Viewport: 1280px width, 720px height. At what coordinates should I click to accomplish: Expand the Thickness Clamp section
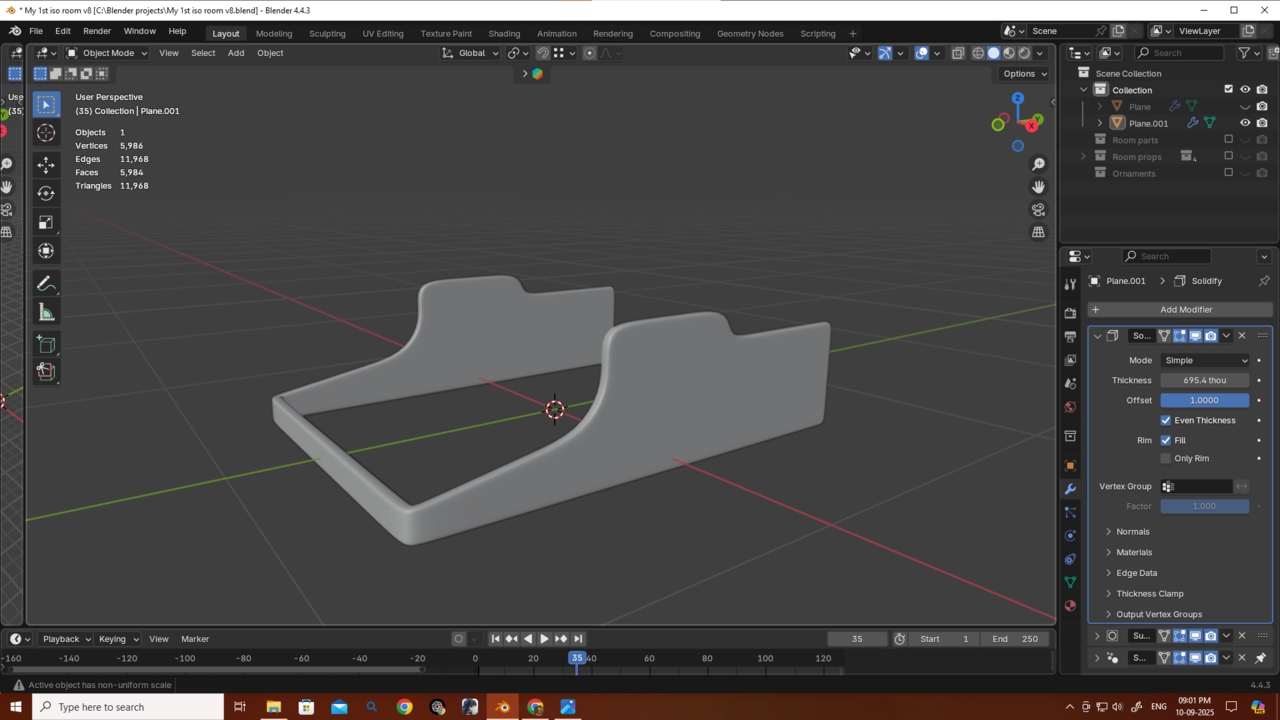tap(1149, 593)
